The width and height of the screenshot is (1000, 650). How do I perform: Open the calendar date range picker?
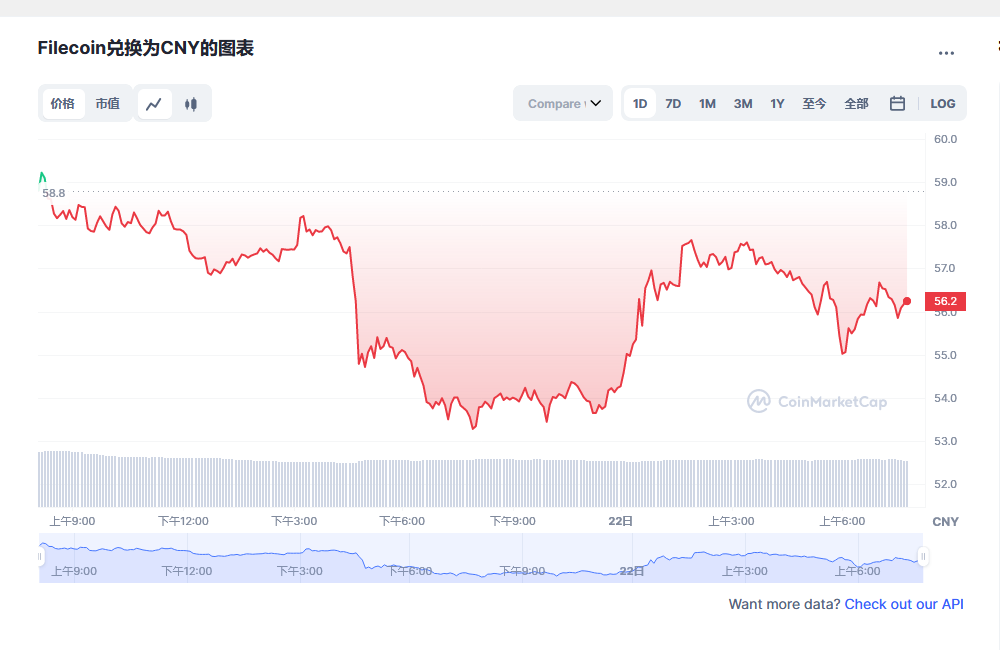(897, 103)
